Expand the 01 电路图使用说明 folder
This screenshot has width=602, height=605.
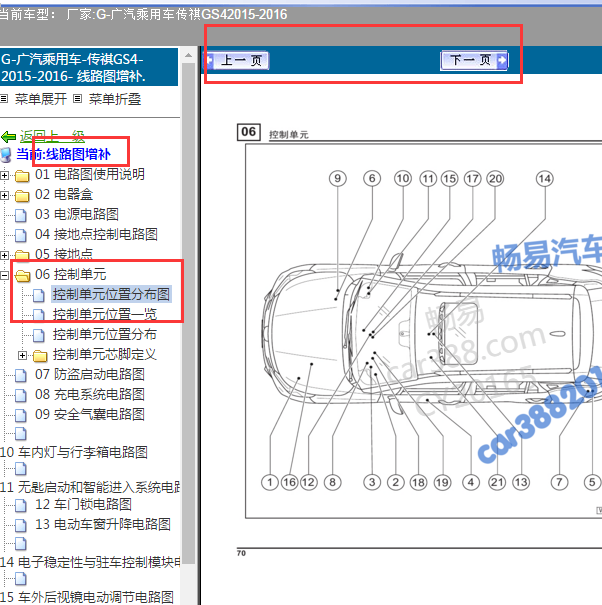click(x=4, y=176)
